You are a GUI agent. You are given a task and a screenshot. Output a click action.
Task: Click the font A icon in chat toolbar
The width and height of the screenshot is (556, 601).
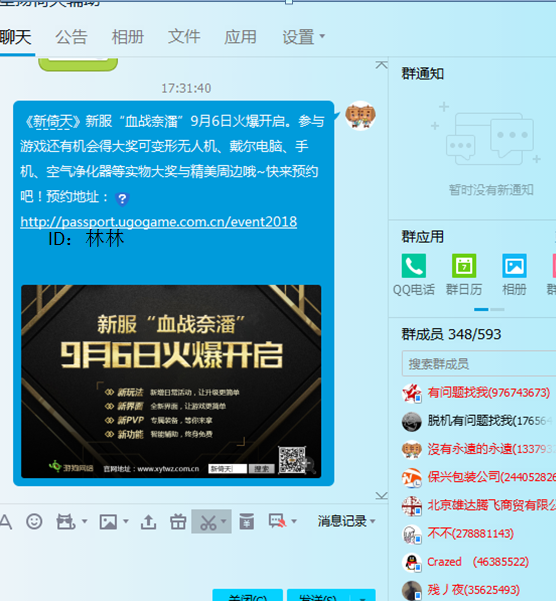(x=6, y=522)
